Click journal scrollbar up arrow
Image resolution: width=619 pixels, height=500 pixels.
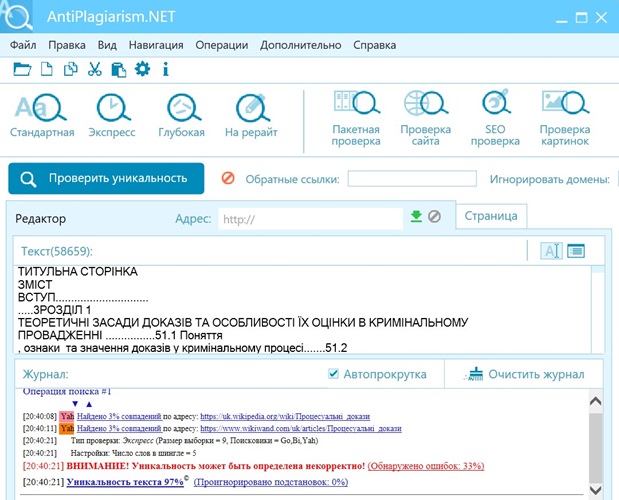(595, 401)
